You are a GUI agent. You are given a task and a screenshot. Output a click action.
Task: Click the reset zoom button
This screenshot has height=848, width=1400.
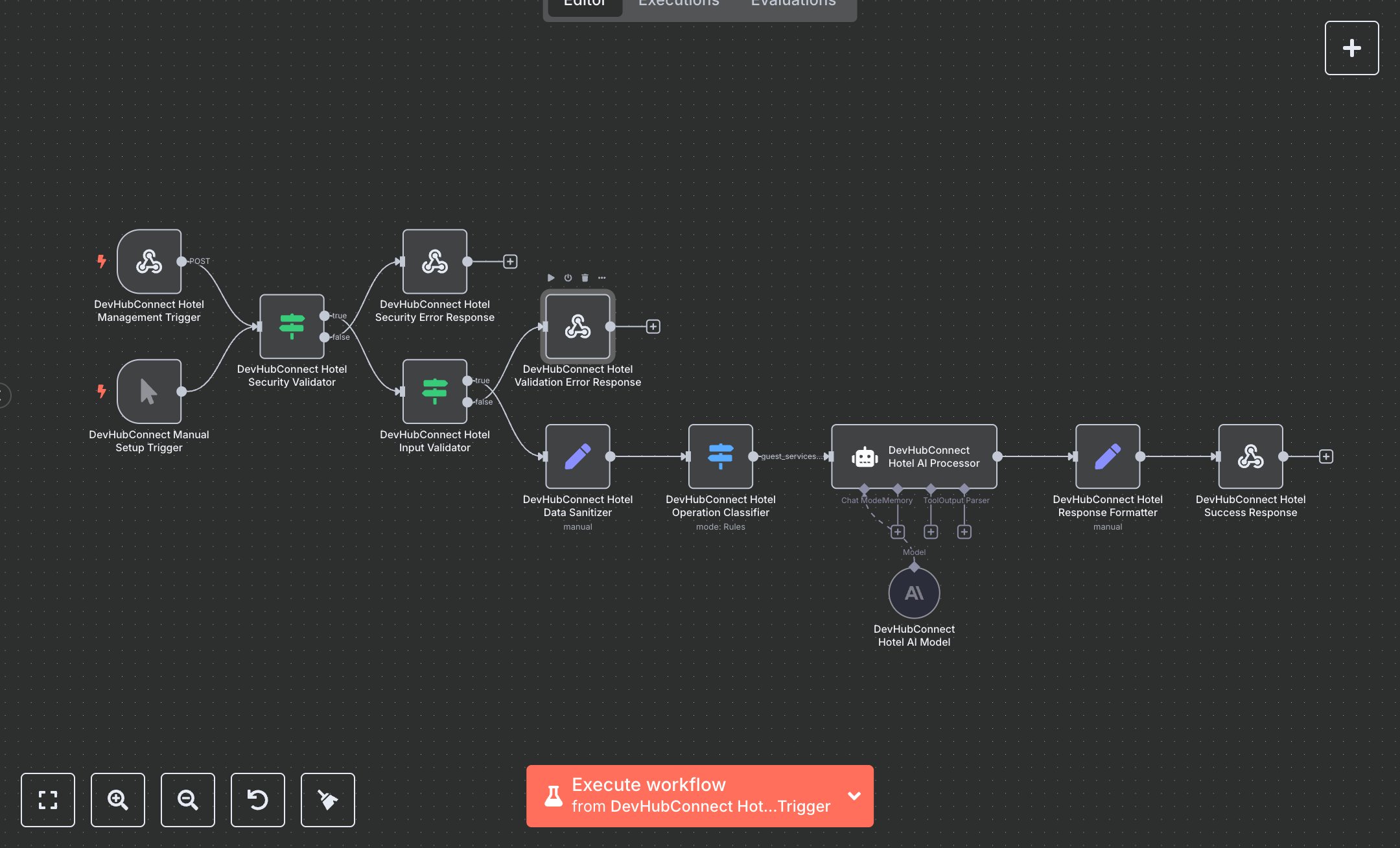(258, 799)
